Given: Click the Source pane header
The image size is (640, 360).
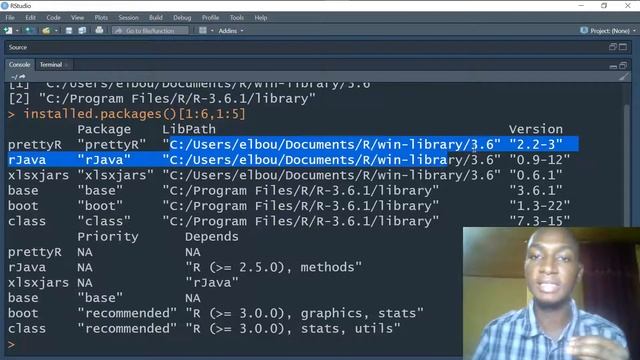Looking at the screenshot, I should [x=317, y=47].
